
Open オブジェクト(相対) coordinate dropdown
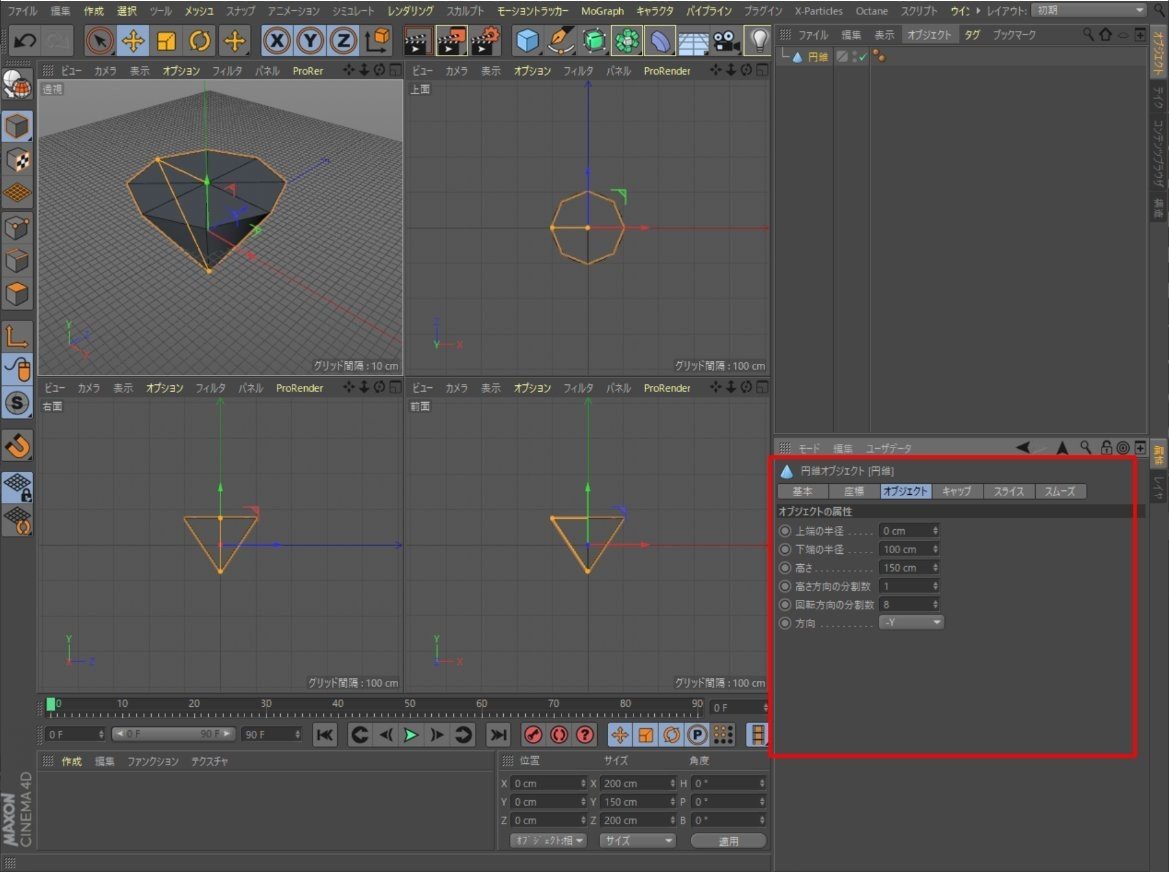click(549, 840)
